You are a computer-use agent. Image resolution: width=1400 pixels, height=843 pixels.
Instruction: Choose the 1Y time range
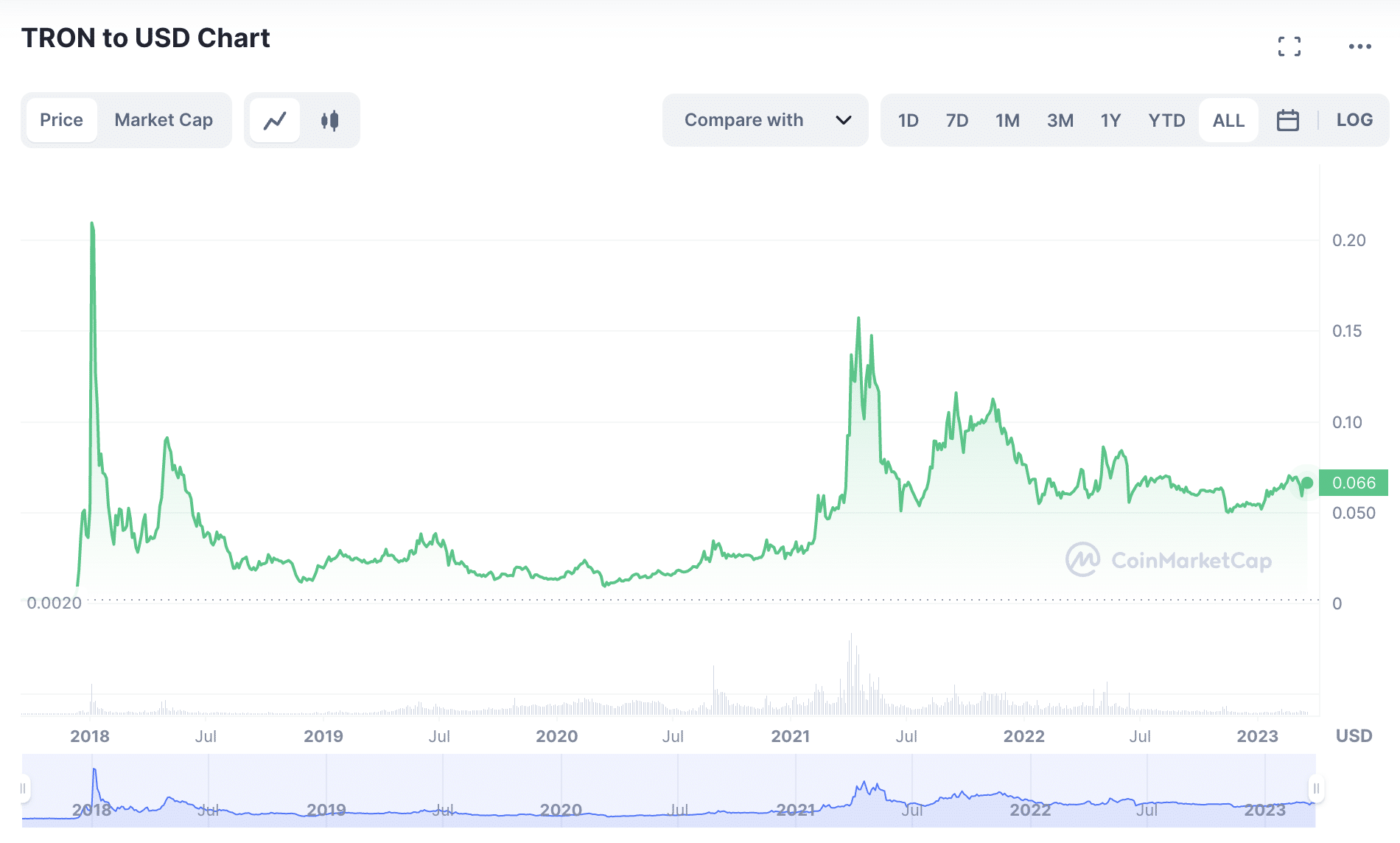[x=1110, y=120]
